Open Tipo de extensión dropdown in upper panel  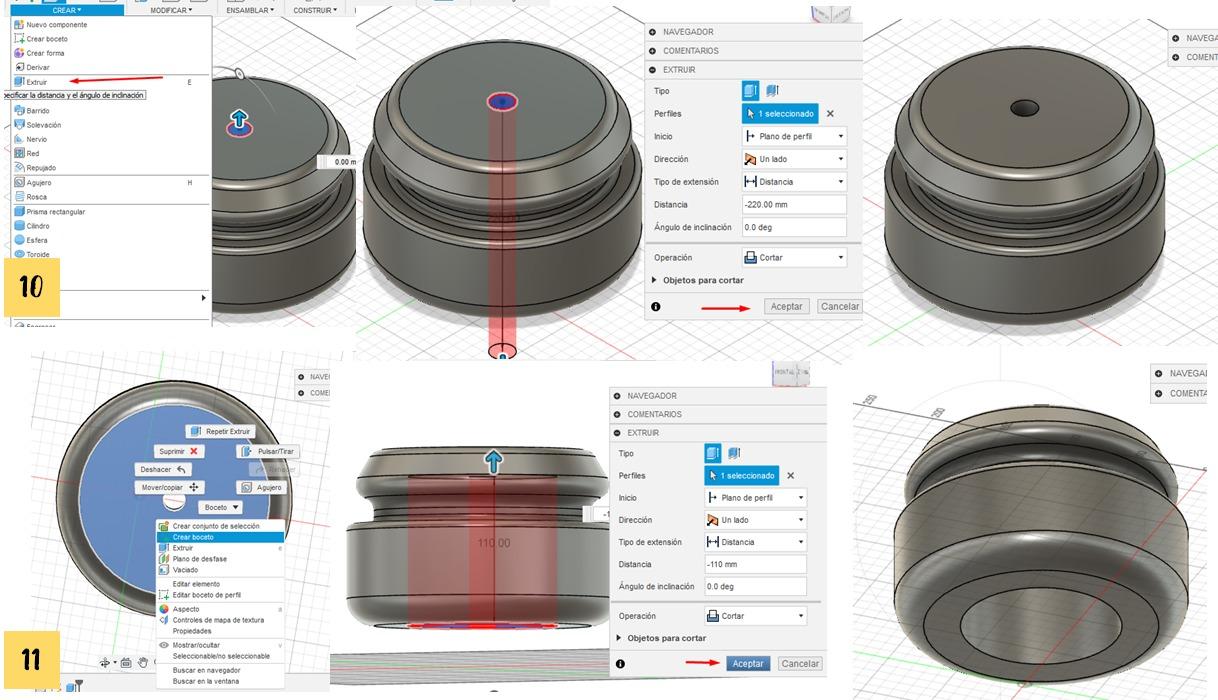point(794,182)
